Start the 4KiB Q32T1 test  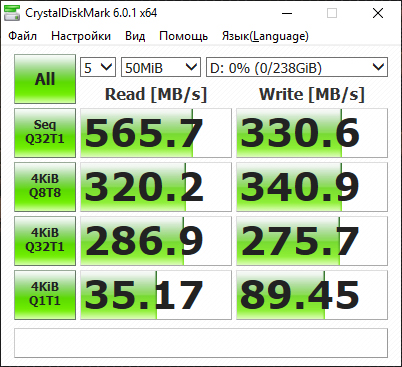45,241
